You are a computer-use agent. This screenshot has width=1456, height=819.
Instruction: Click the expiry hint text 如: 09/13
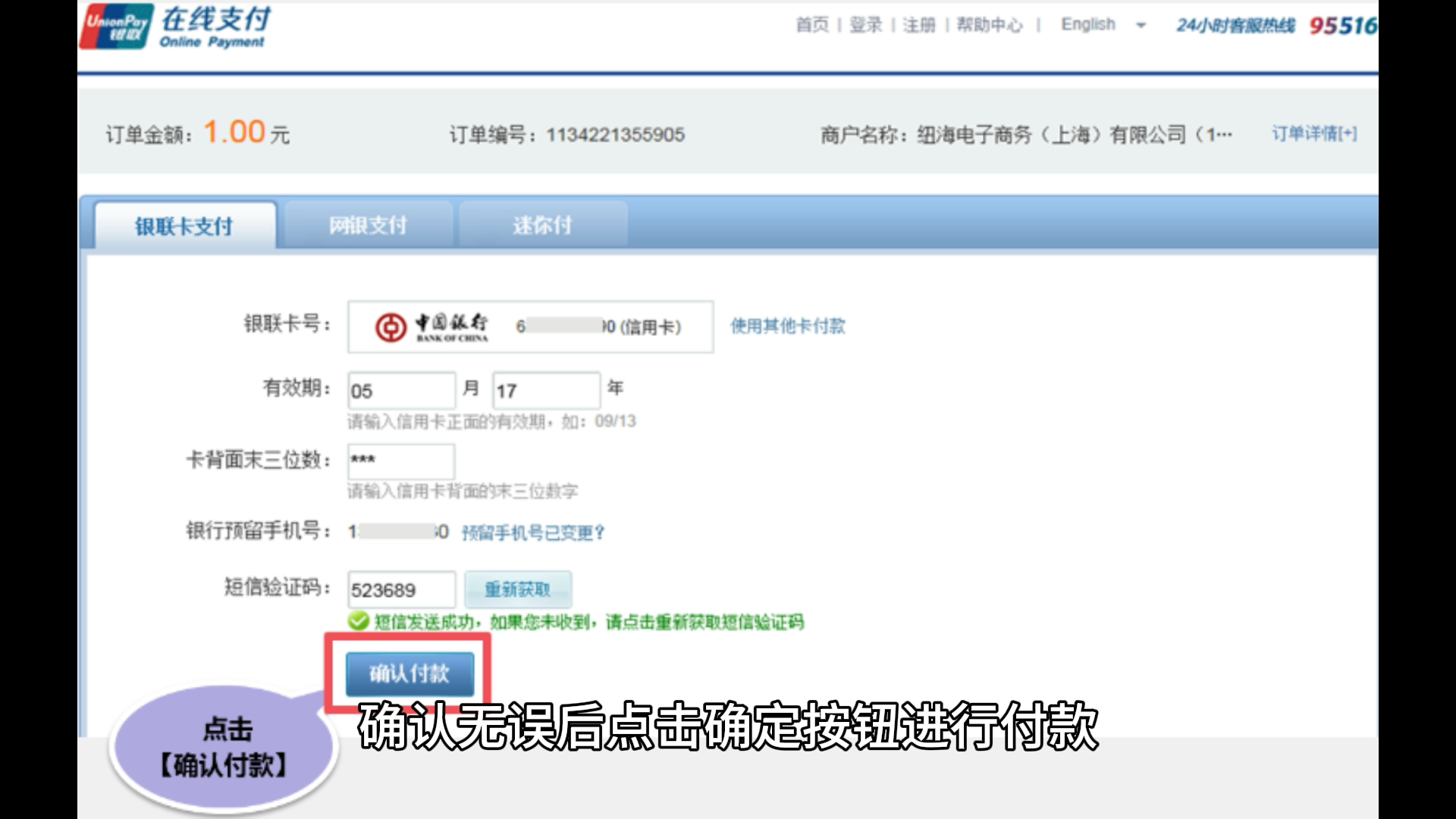(x=598, y=422)
